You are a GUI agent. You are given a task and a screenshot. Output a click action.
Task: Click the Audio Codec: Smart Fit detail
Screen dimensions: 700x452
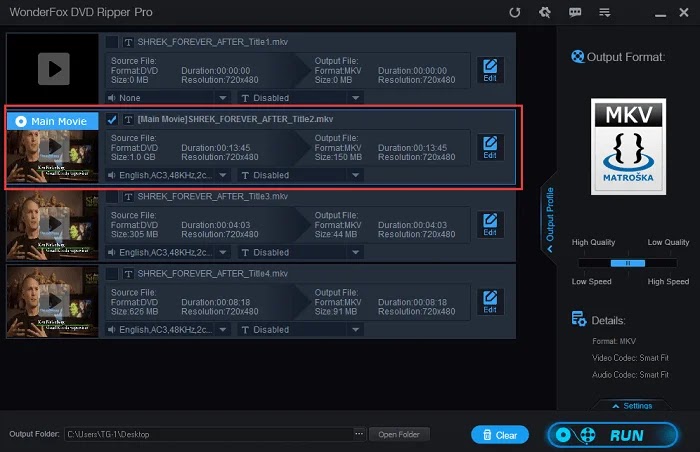pos(630,375)
